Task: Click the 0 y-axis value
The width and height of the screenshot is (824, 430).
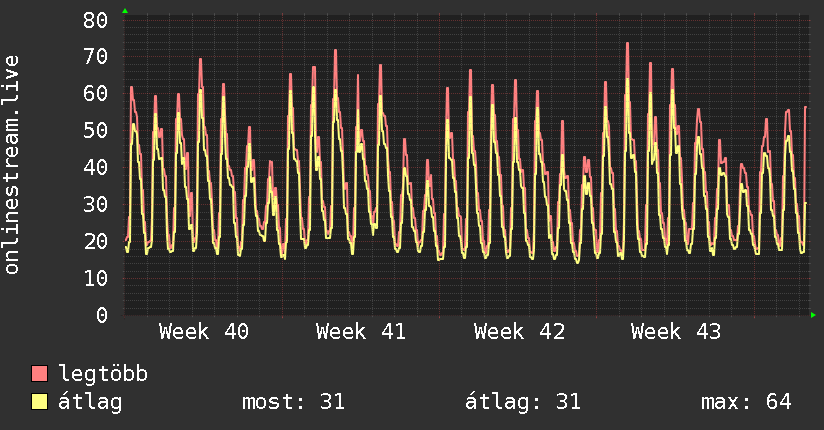Action: point(102,315)
